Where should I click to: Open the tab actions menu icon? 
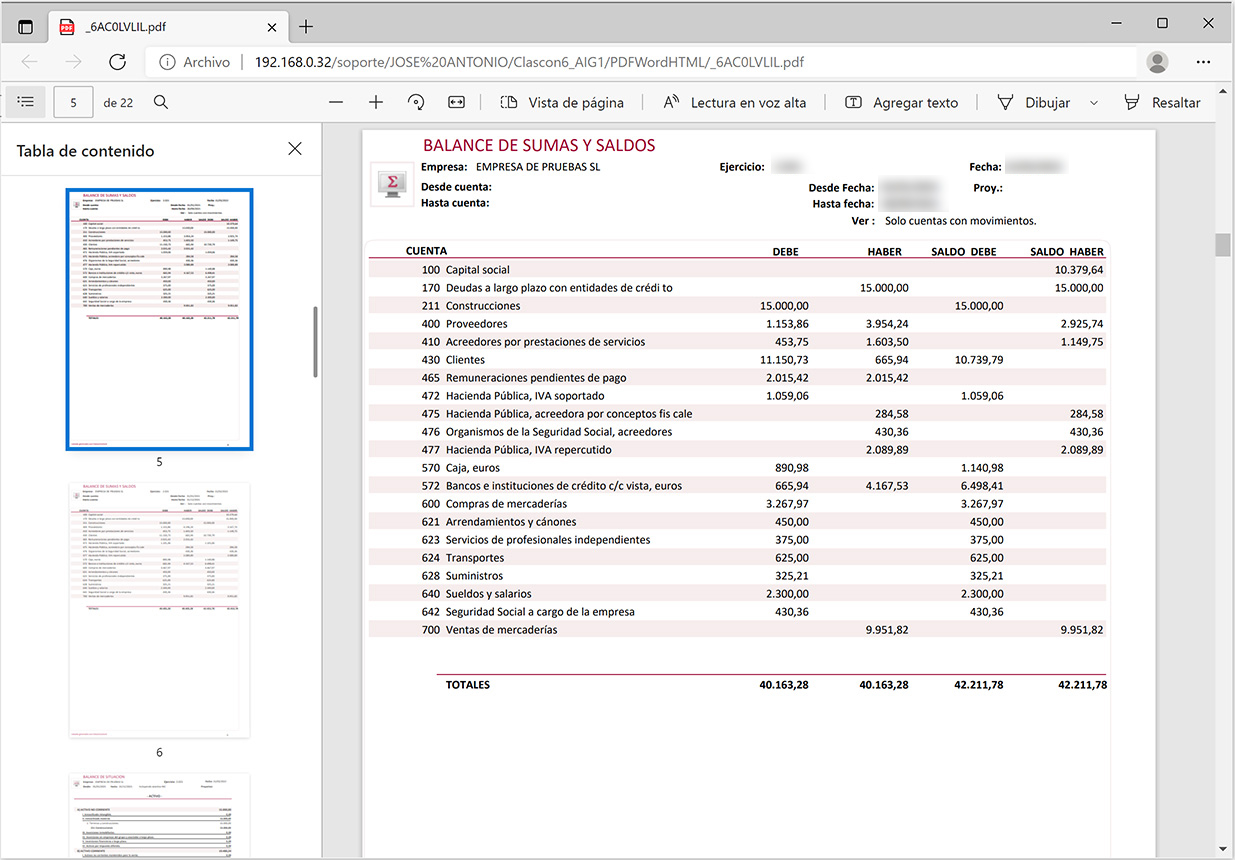tap(26, 26)
